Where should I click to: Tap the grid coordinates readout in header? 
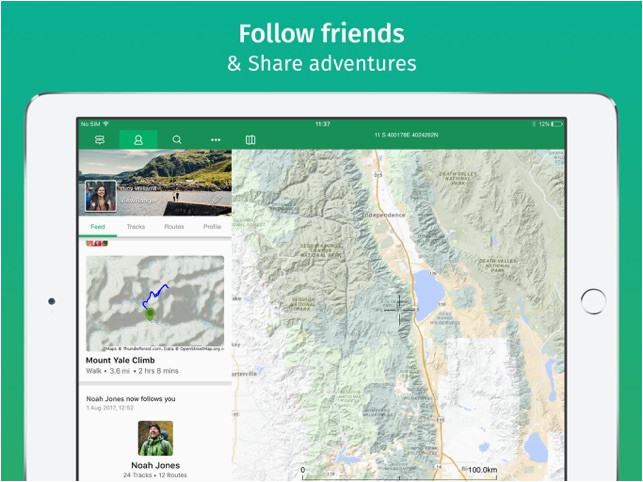coord(406,135)
